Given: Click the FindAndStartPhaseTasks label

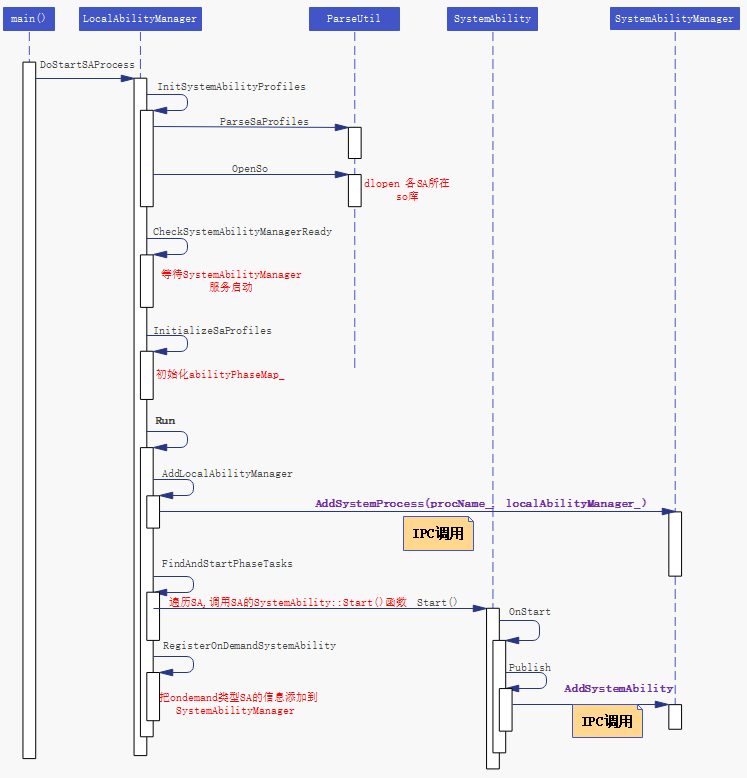Looking at the screenshot, I should (227, 563).
